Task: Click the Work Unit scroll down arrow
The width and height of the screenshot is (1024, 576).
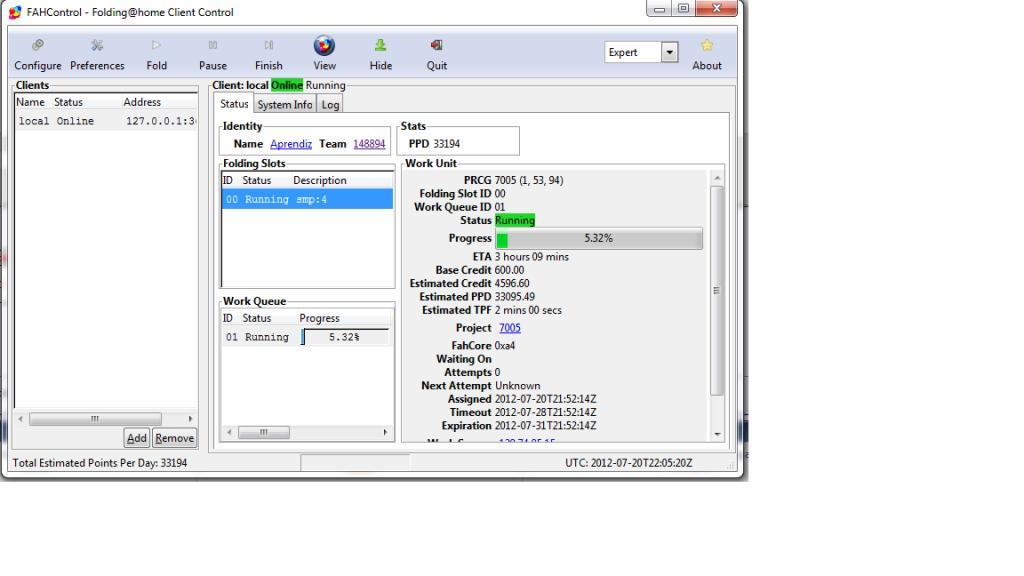Action: pos(717,434)
